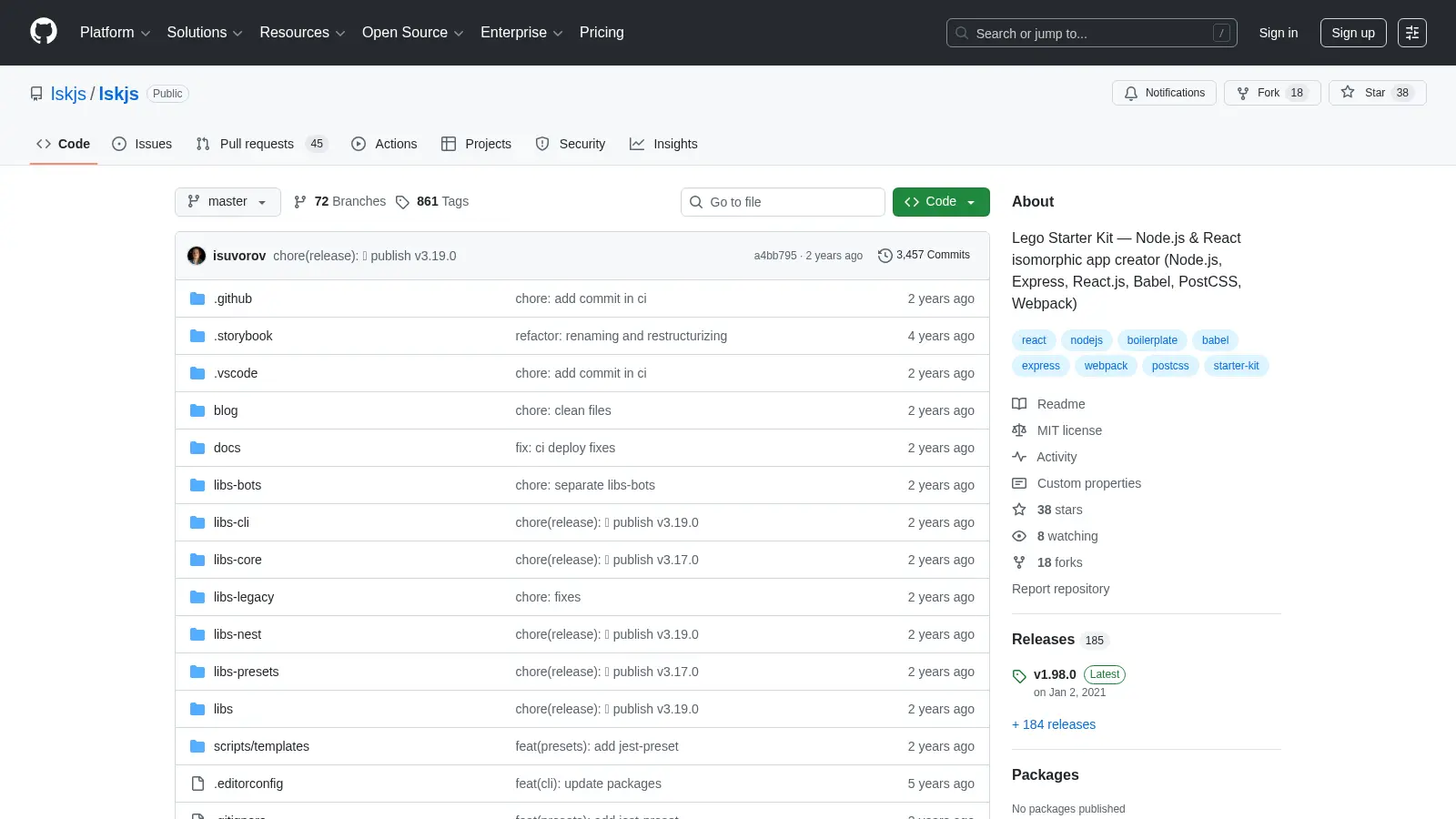This screenshot has height=819, width=1456.
Task: Switch to the Projects tab
Action: 476,144
